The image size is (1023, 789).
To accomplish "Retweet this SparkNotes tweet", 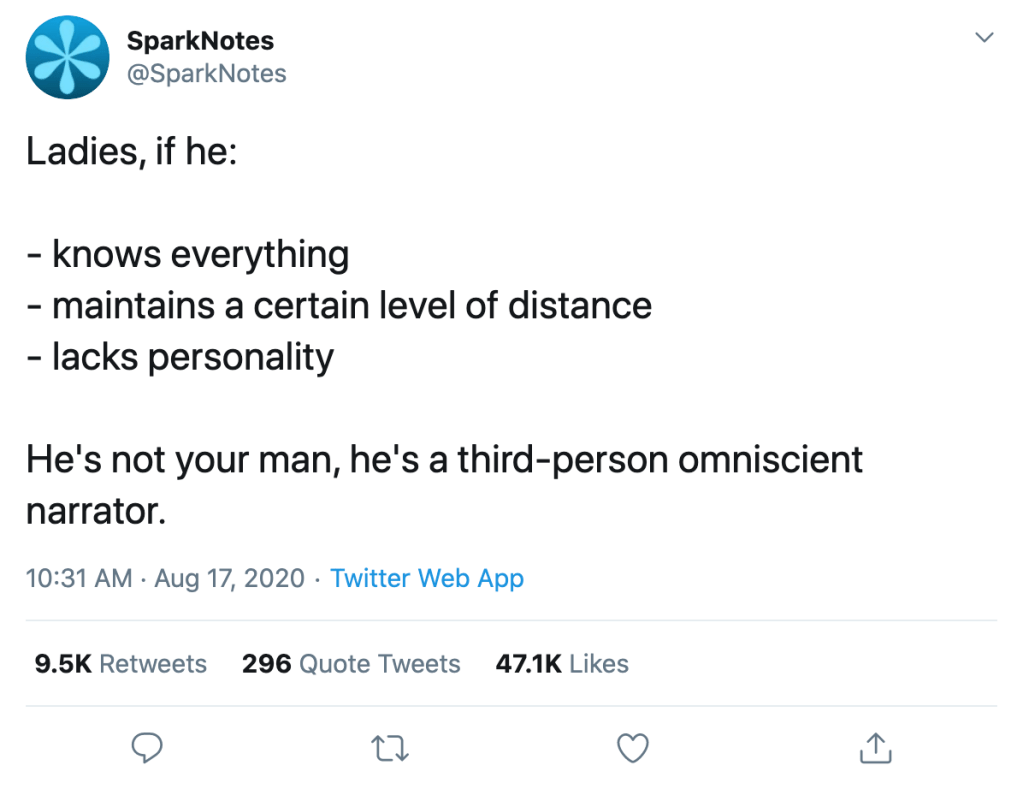I will 389,746.
